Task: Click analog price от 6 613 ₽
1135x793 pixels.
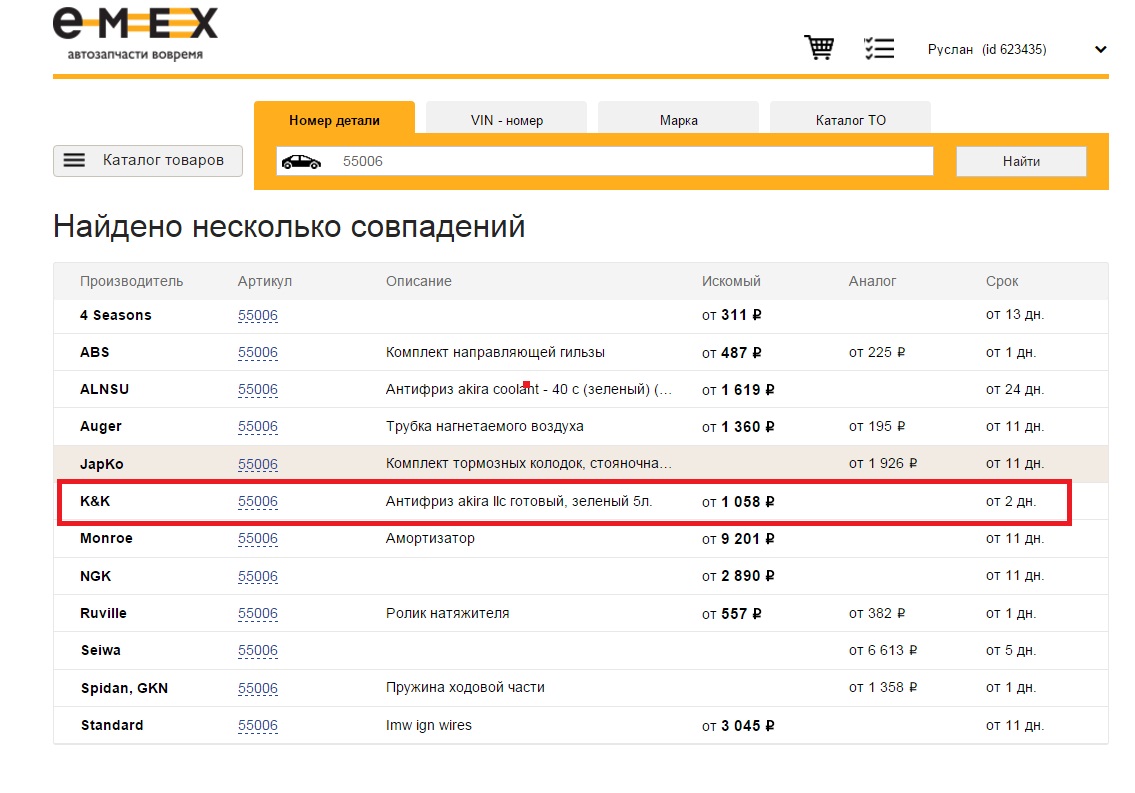Action: pos(883,650)
